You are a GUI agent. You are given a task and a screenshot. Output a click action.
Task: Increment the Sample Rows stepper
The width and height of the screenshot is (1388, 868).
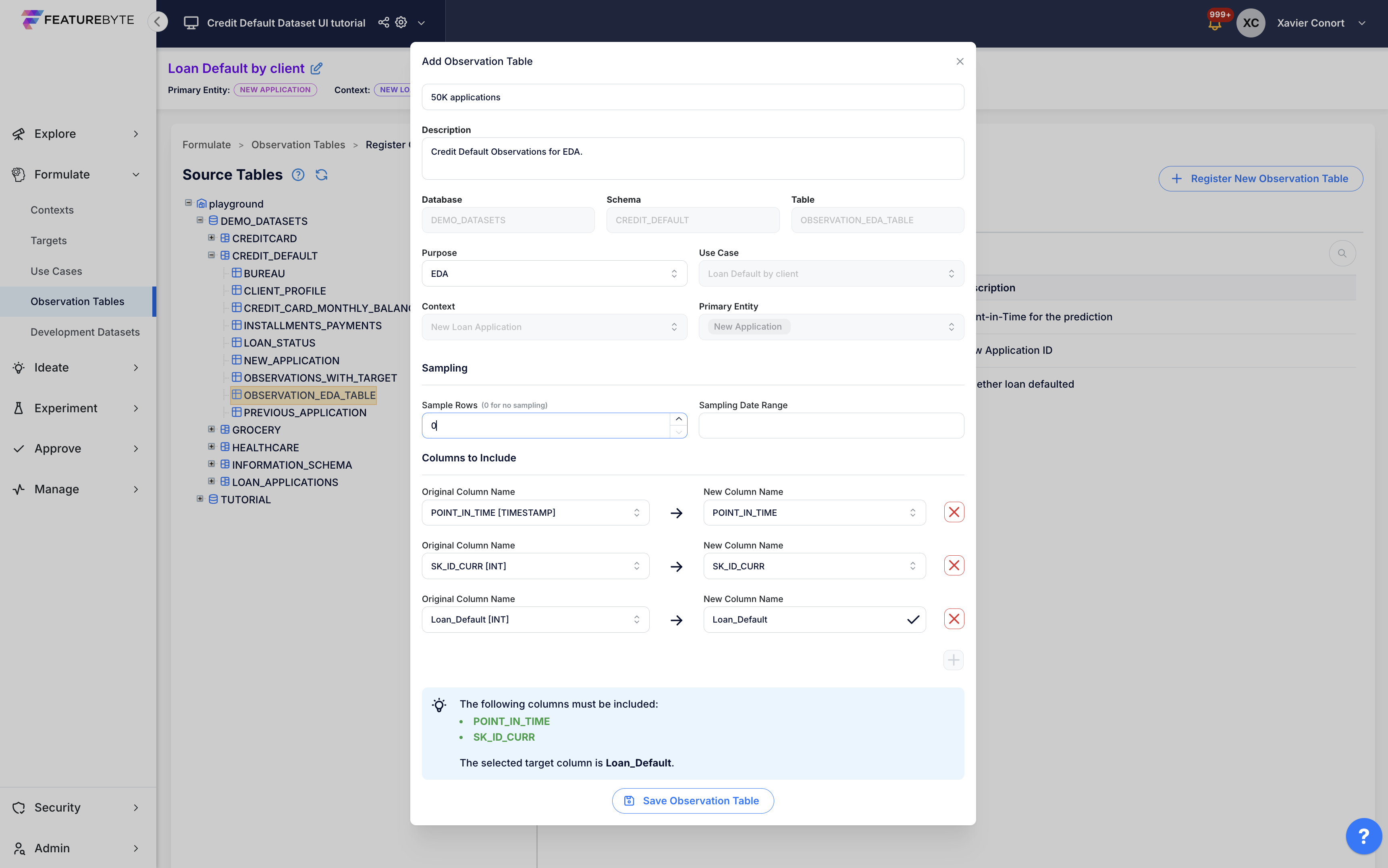(679, 419)
